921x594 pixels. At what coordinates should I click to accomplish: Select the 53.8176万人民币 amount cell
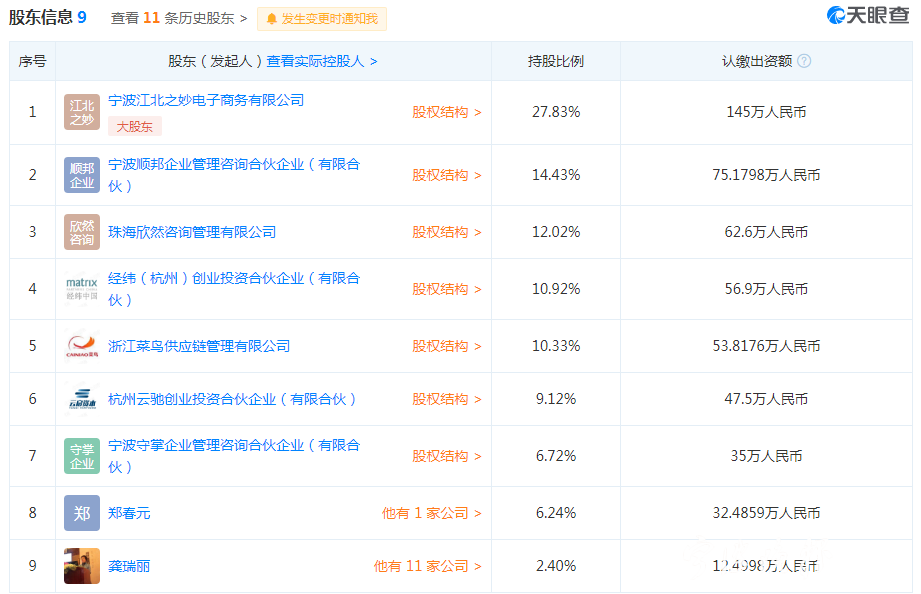coord(766,346)
